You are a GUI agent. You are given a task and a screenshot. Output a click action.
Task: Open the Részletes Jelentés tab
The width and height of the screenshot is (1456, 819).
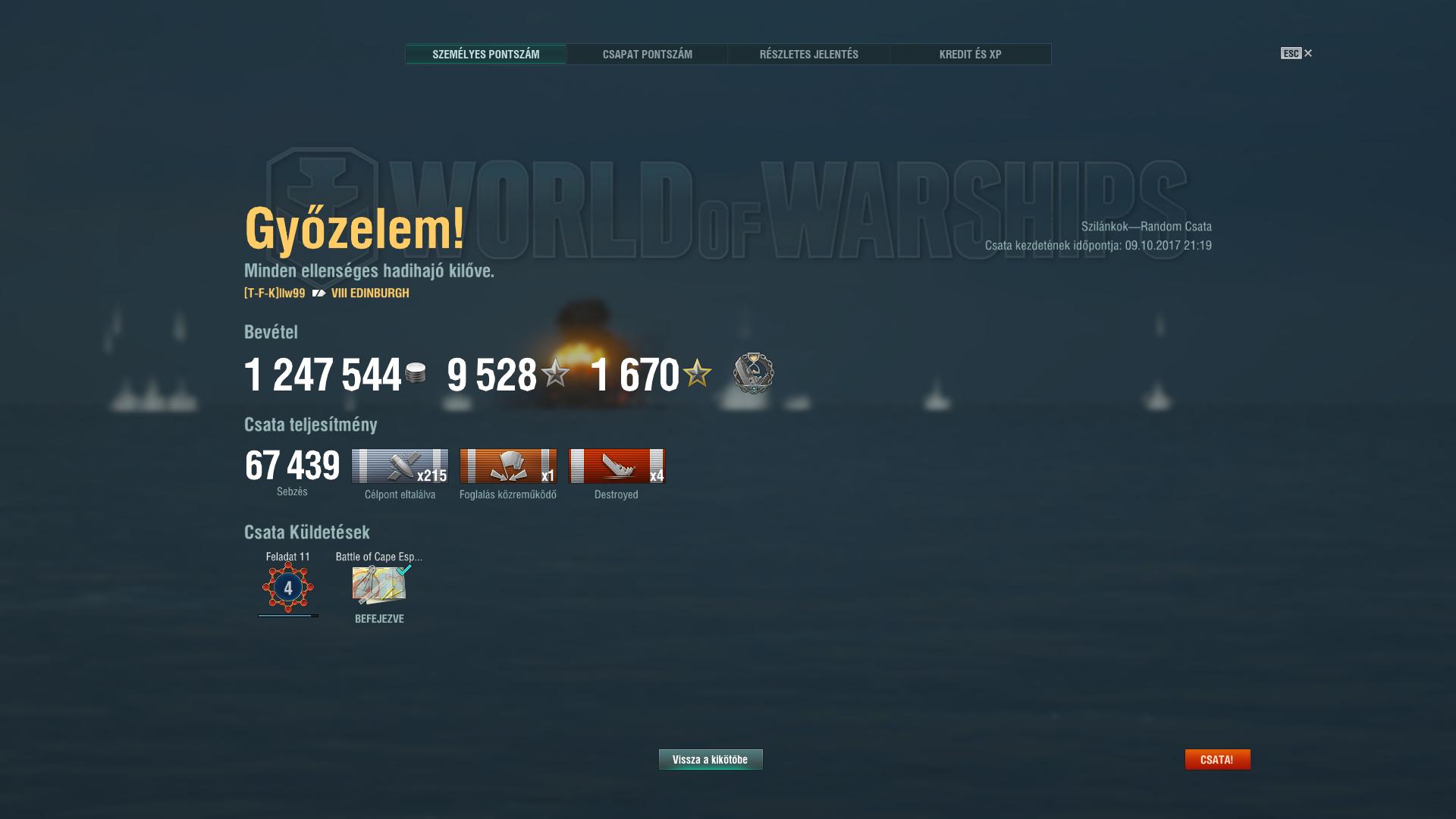(808, 54)
